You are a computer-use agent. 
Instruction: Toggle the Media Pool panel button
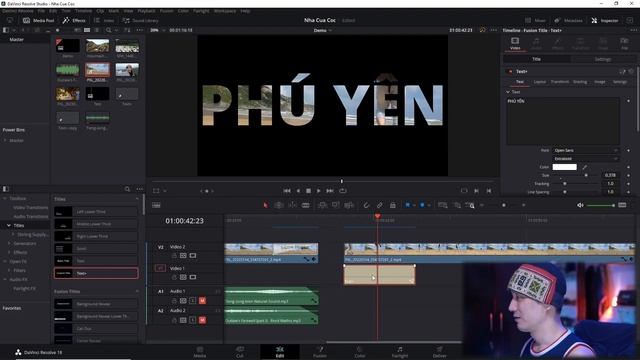tap(38, 20)
